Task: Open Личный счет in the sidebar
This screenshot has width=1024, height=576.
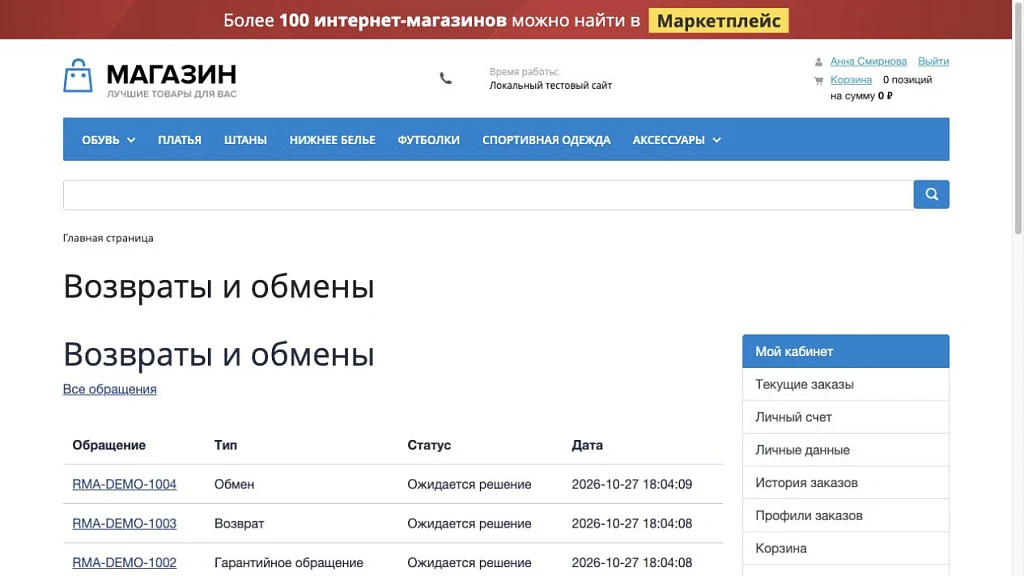Action: (x=846, y=417)
